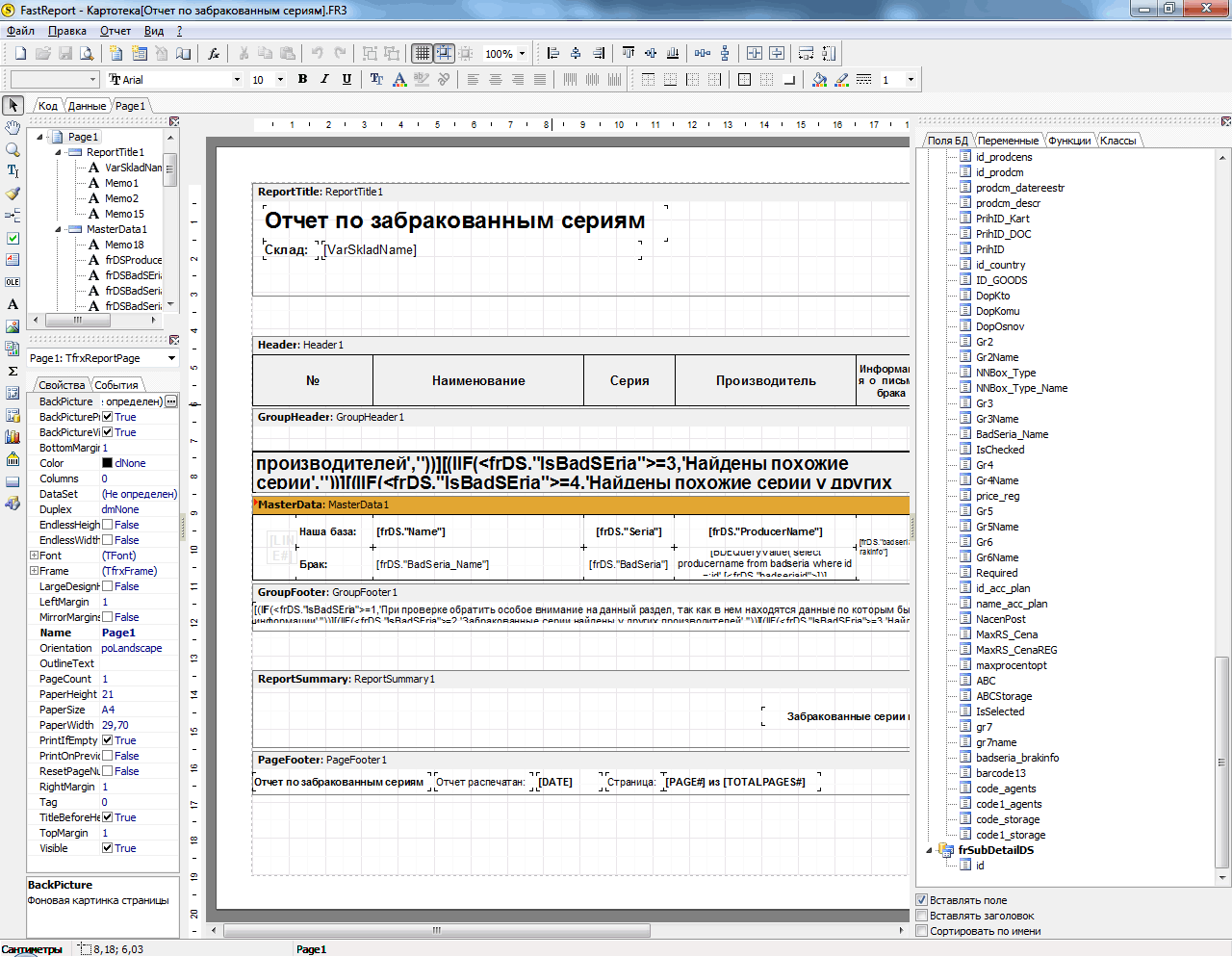Viewport: 1232px width, 957px height.
Task: Apply Bold formatting
Action: 302,79
